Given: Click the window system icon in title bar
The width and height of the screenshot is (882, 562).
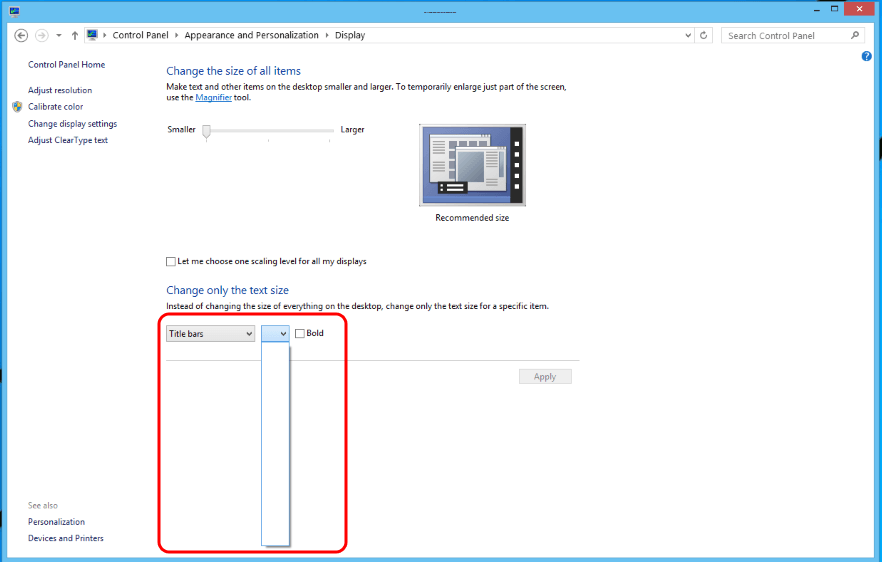Looking at the screenshot, I should 14,10.
